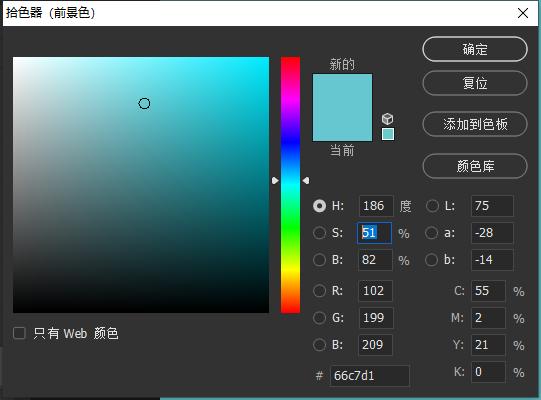Click the G field showing 199
The width and height of the screenshot is (541, 400).
[x=376, y=318]
